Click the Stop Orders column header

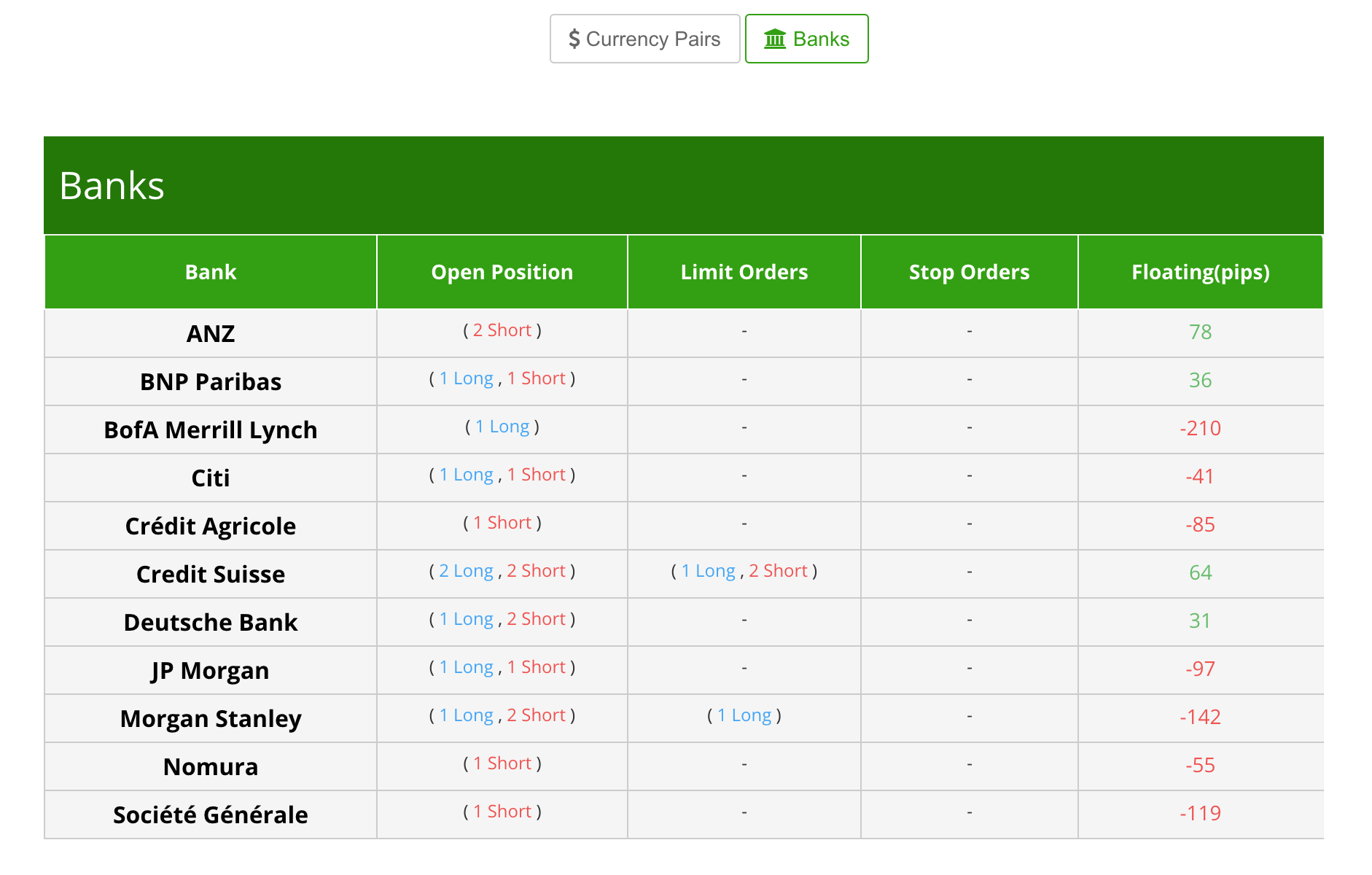970,272
